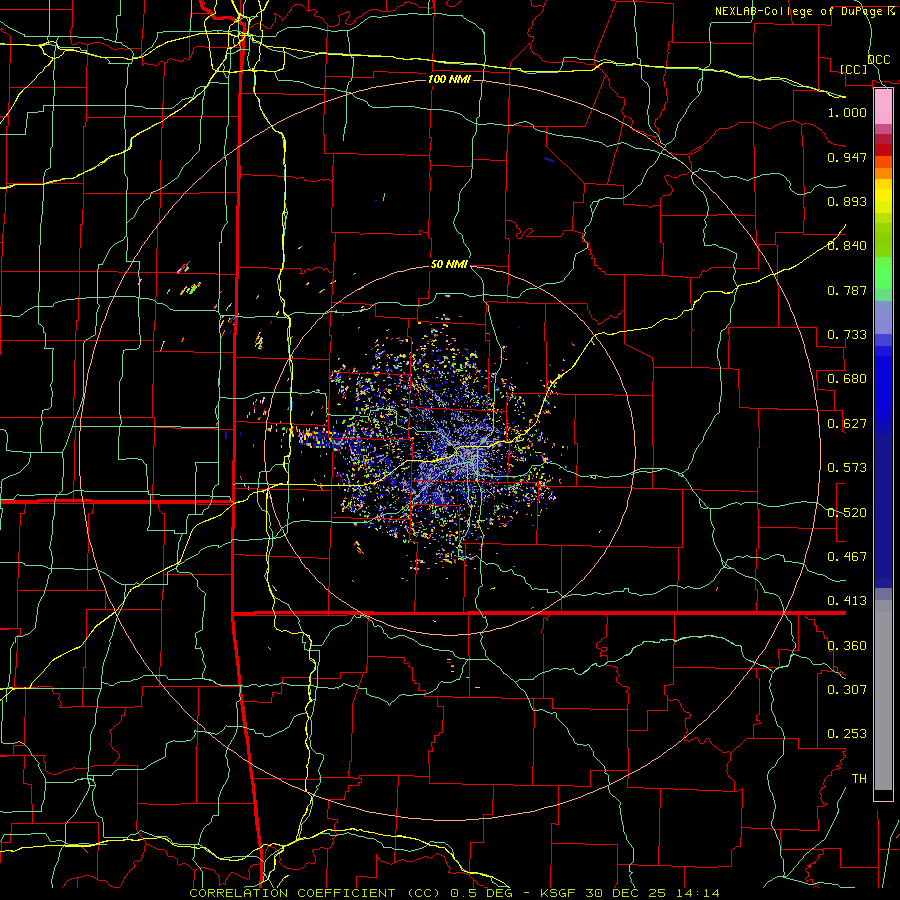Image resolution: width=900 pixels, height=900 pixels.
Task: Click the 14:14 timestamp
Action: pos(700,893)
